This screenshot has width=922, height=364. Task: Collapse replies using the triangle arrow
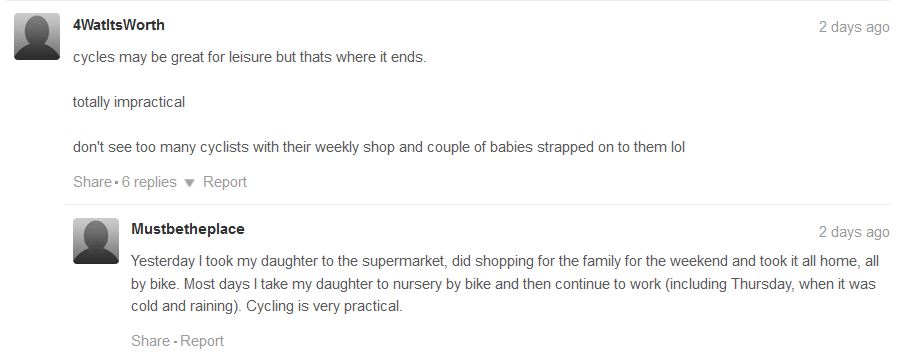click(x=189, y=183)
